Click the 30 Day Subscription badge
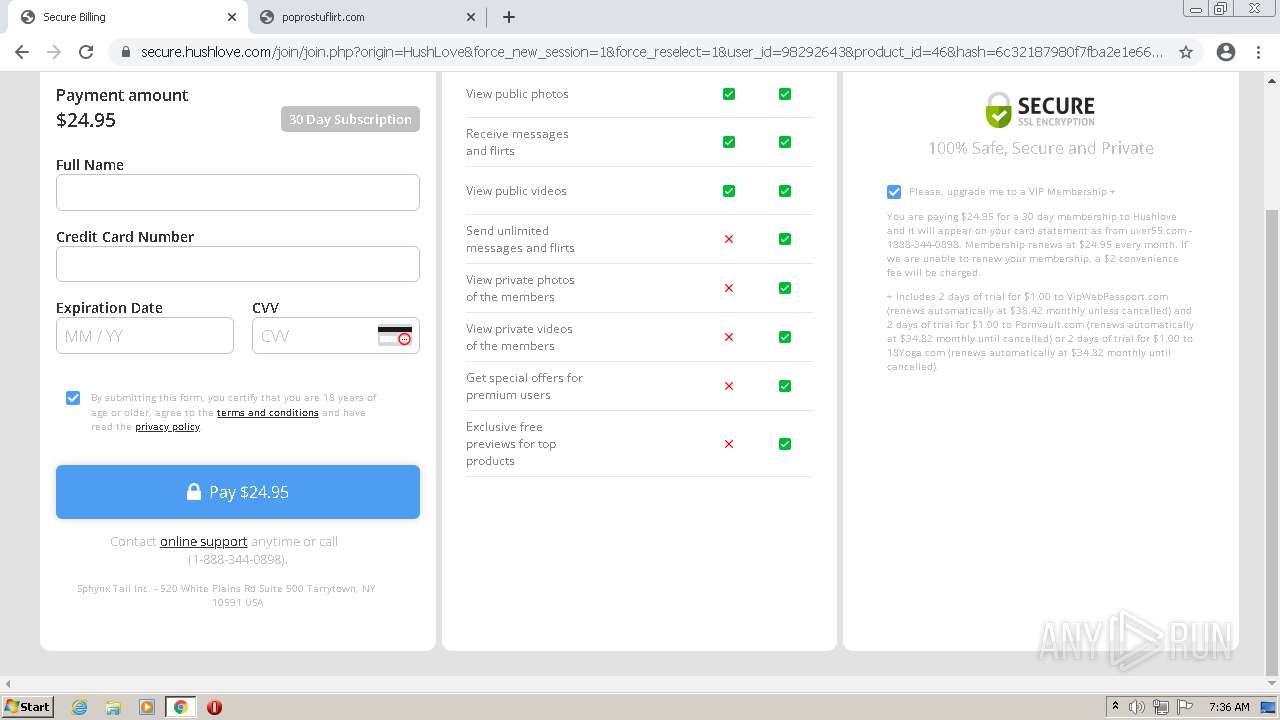The image size is (1280, 720). 350,119
